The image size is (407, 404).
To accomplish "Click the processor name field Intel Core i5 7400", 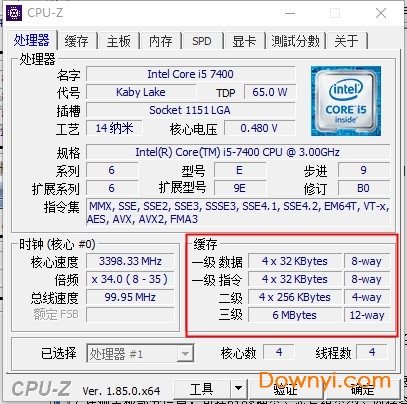I will click(190, 74).
